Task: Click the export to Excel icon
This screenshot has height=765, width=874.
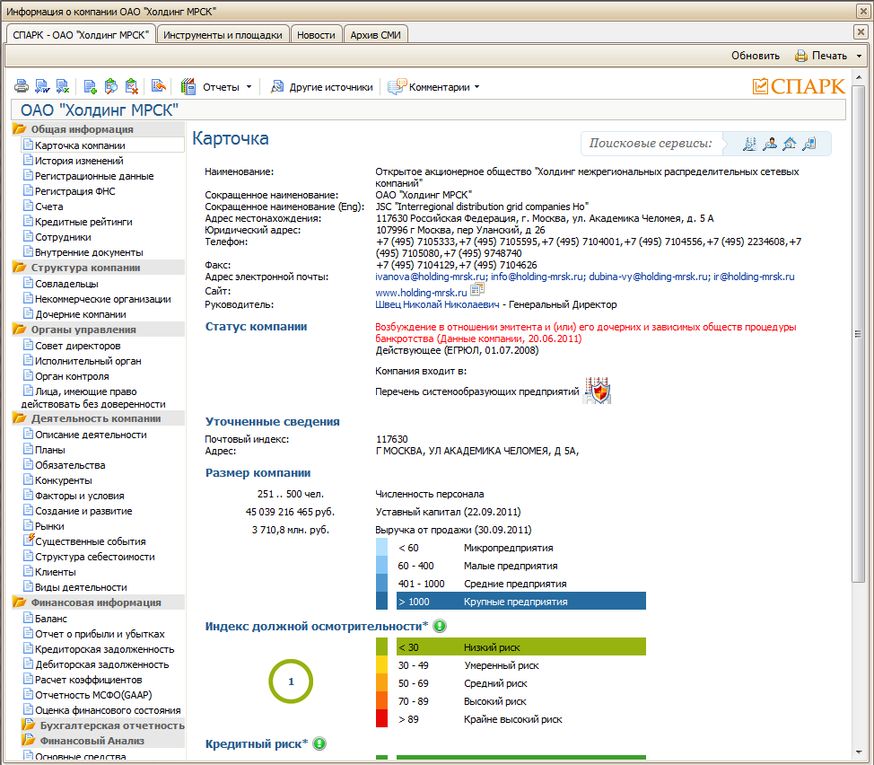Action: (x=62, y=87)
